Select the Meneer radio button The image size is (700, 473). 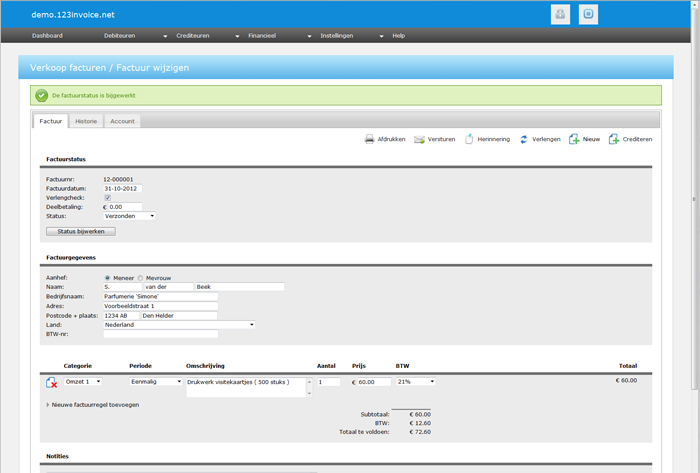tap(107, 278)
